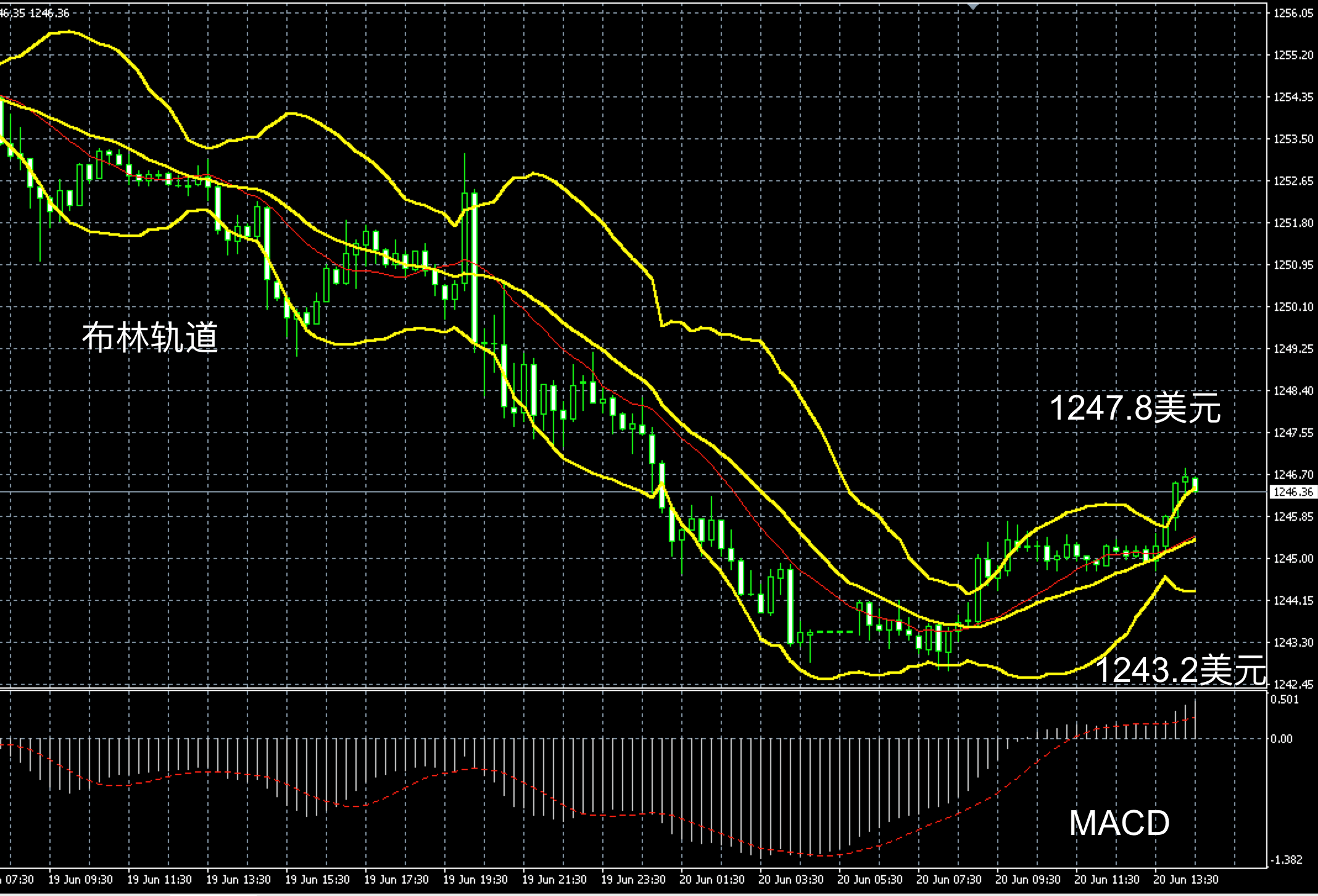Screen dimensions: 1318x896
Task: Click the MACD text label
Action: [1119, 823]
